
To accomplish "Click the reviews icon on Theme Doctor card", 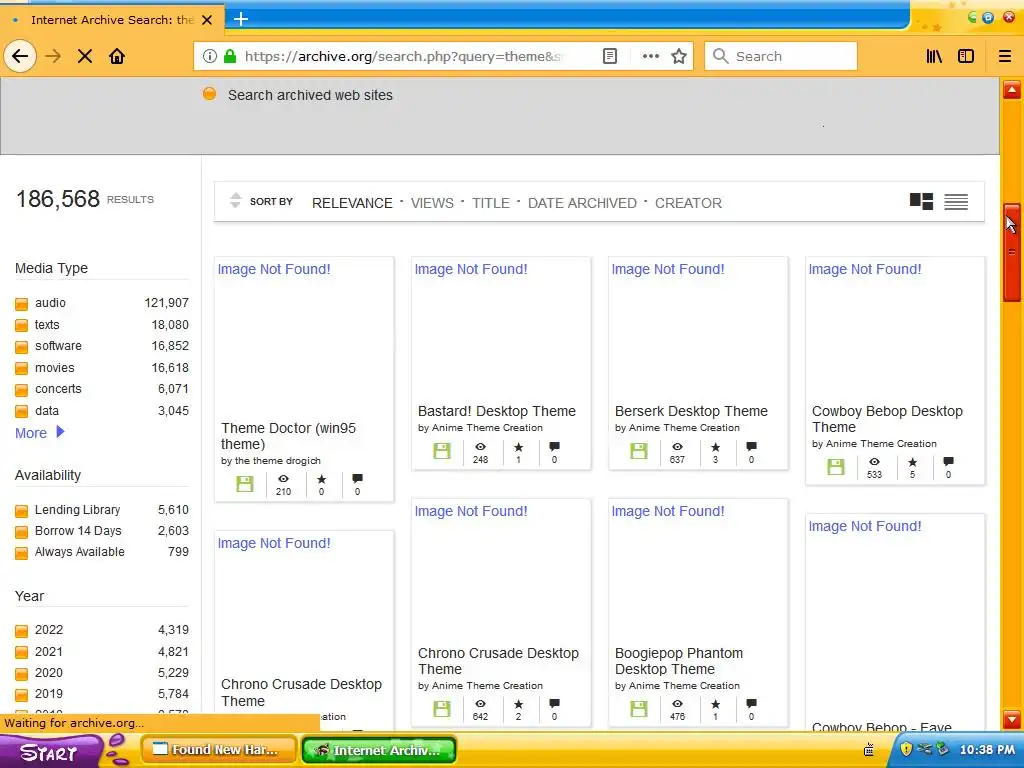I will [357, 479].
